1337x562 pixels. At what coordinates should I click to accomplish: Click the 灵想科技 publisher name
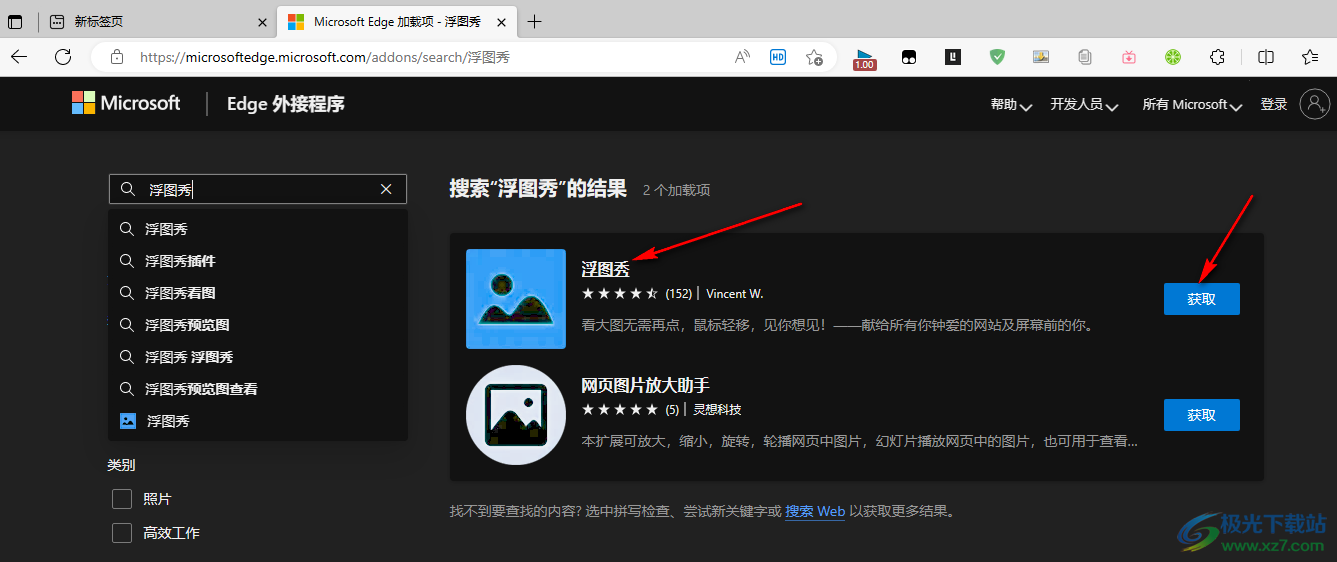click(717, 410)
